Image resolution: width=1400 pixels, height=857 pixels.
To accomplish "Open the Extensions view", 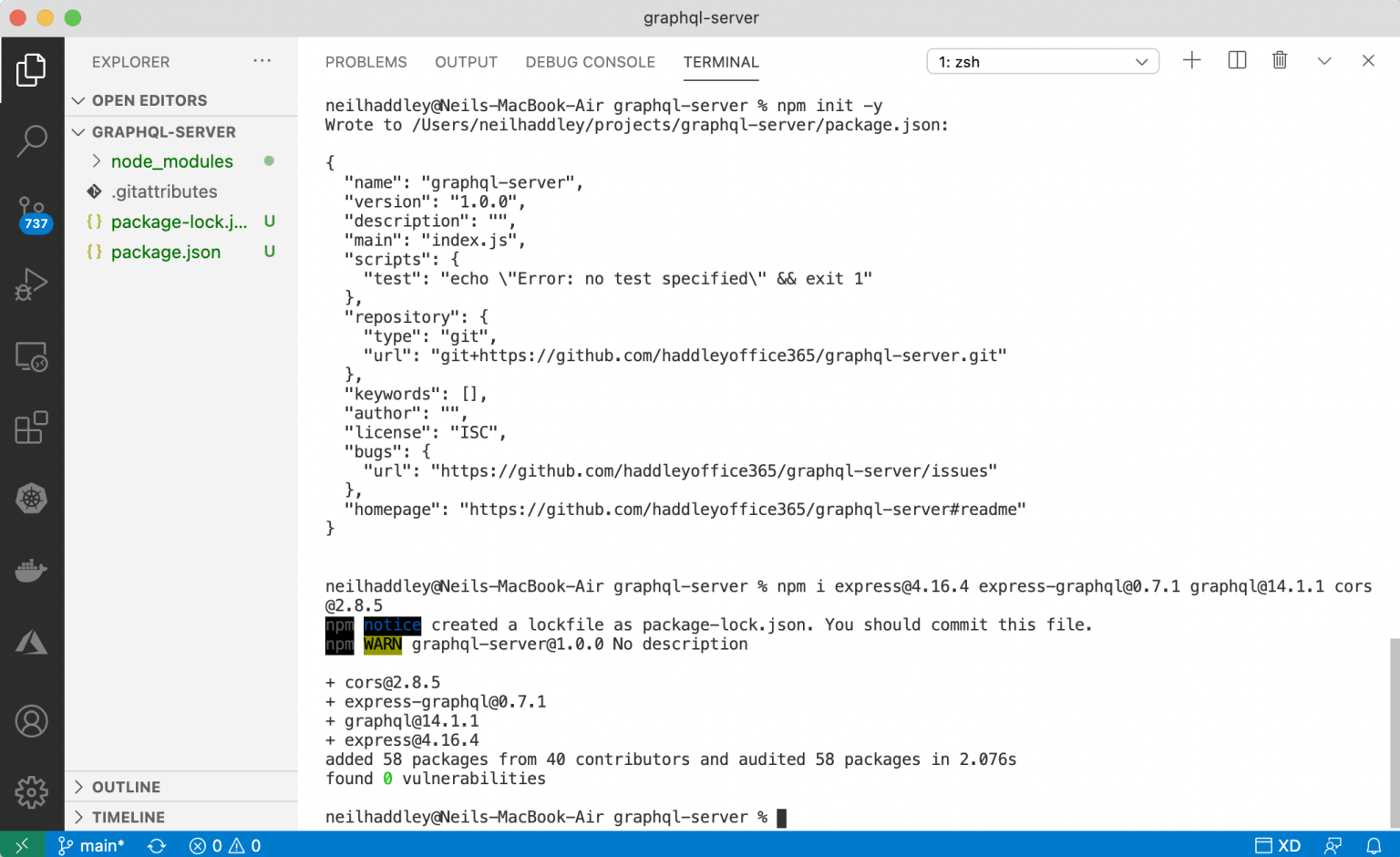I will 32,428.
